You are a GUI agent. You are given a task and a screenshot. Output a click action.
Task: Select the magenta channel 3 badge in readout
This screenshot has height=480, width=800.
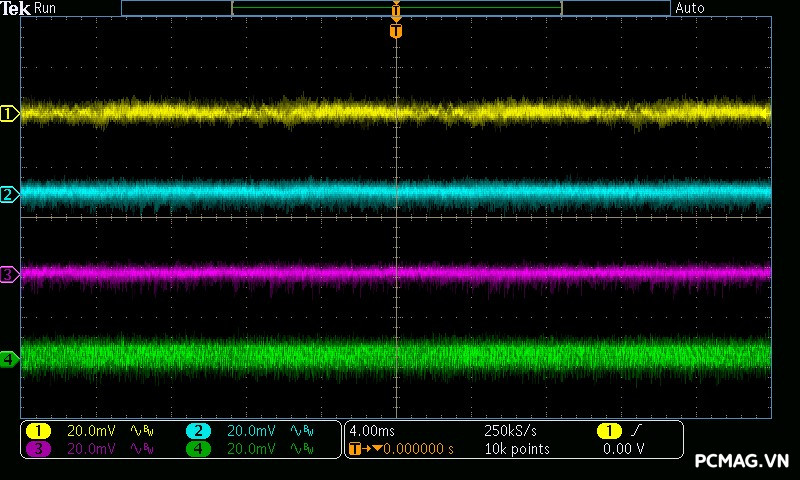tap(38, 449)
